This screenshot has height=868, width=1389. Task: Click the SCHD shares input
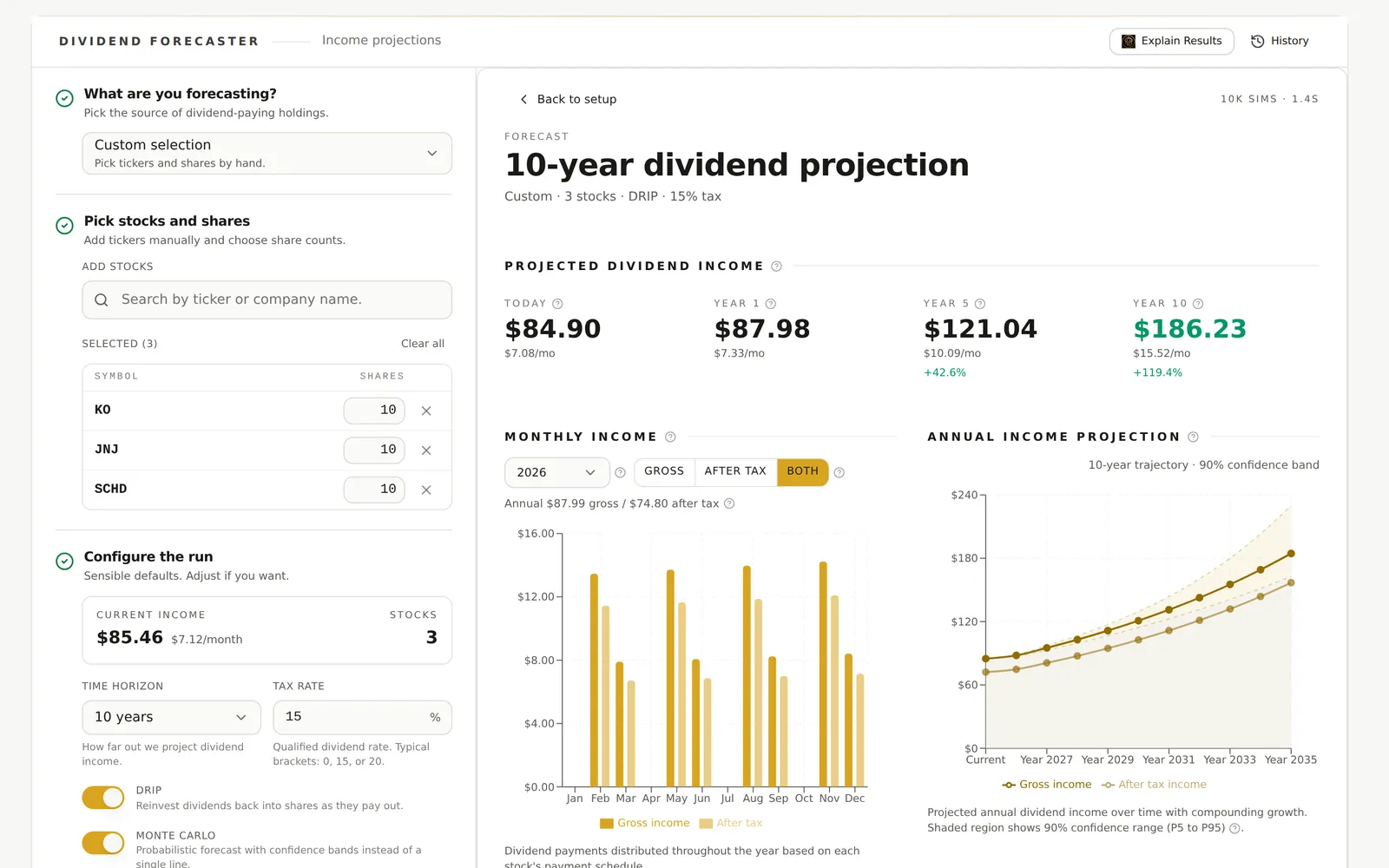(374, 490)
